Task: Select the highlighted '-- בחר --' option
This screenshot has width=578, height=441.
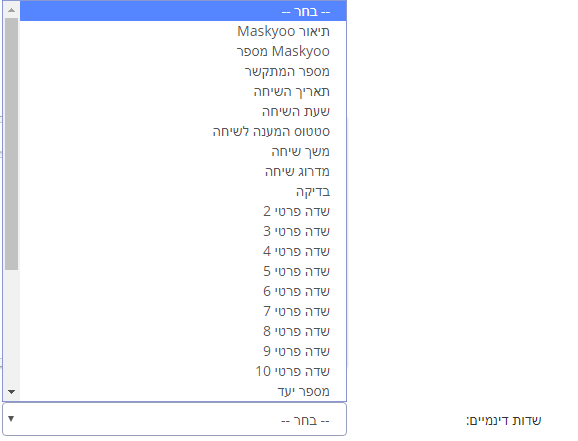Action: pyautogui.click(x=183, y=11)
